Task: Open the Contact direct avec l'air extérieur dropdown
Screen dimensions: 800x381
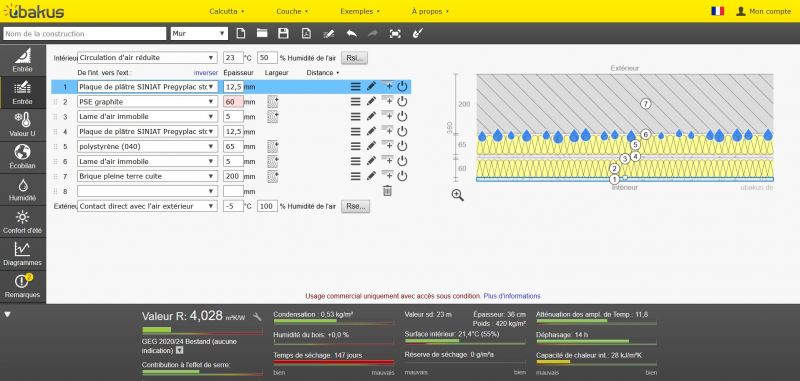Action: point(147,207)
